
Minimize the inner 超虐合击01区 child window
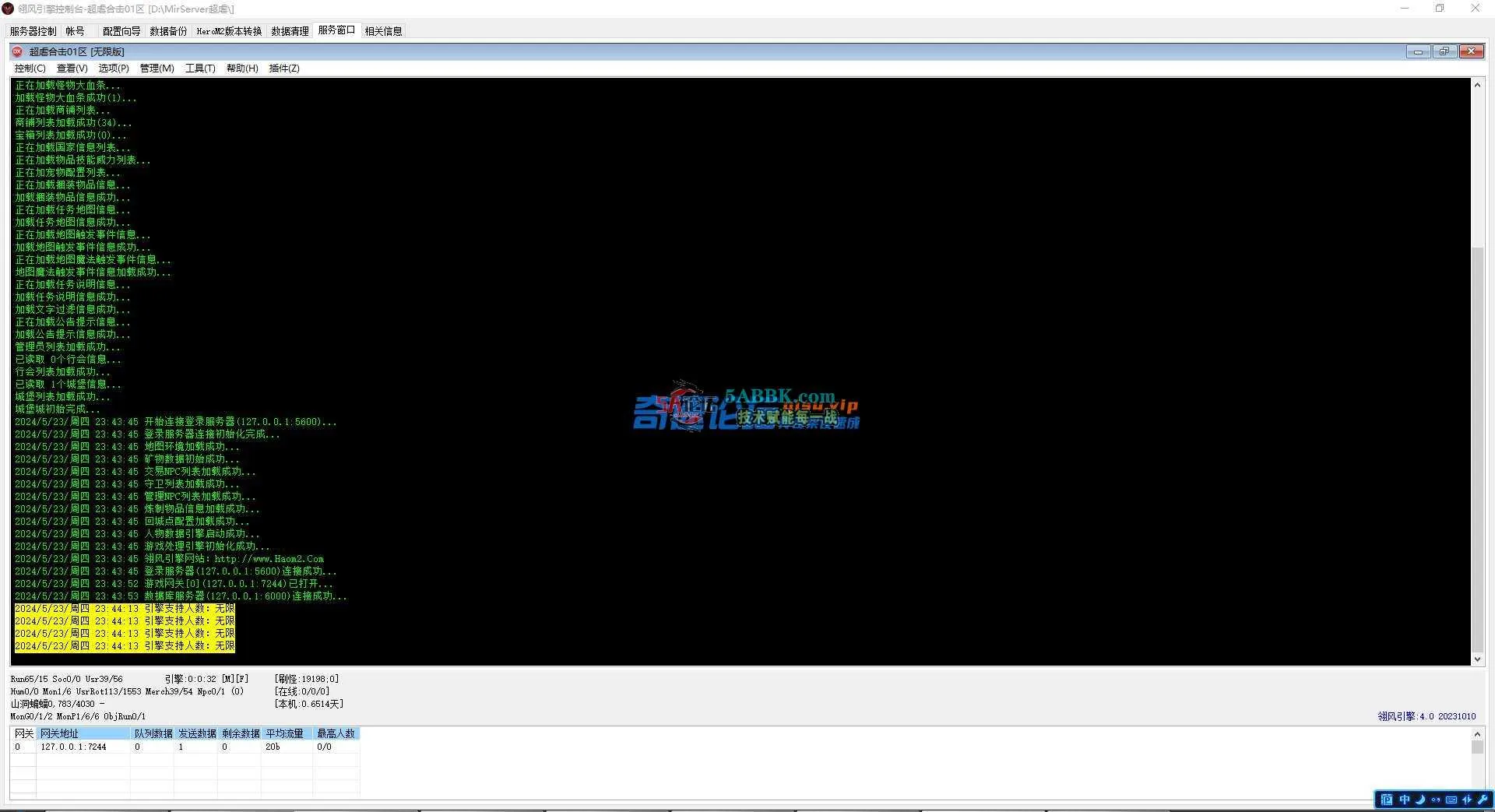1418,51
